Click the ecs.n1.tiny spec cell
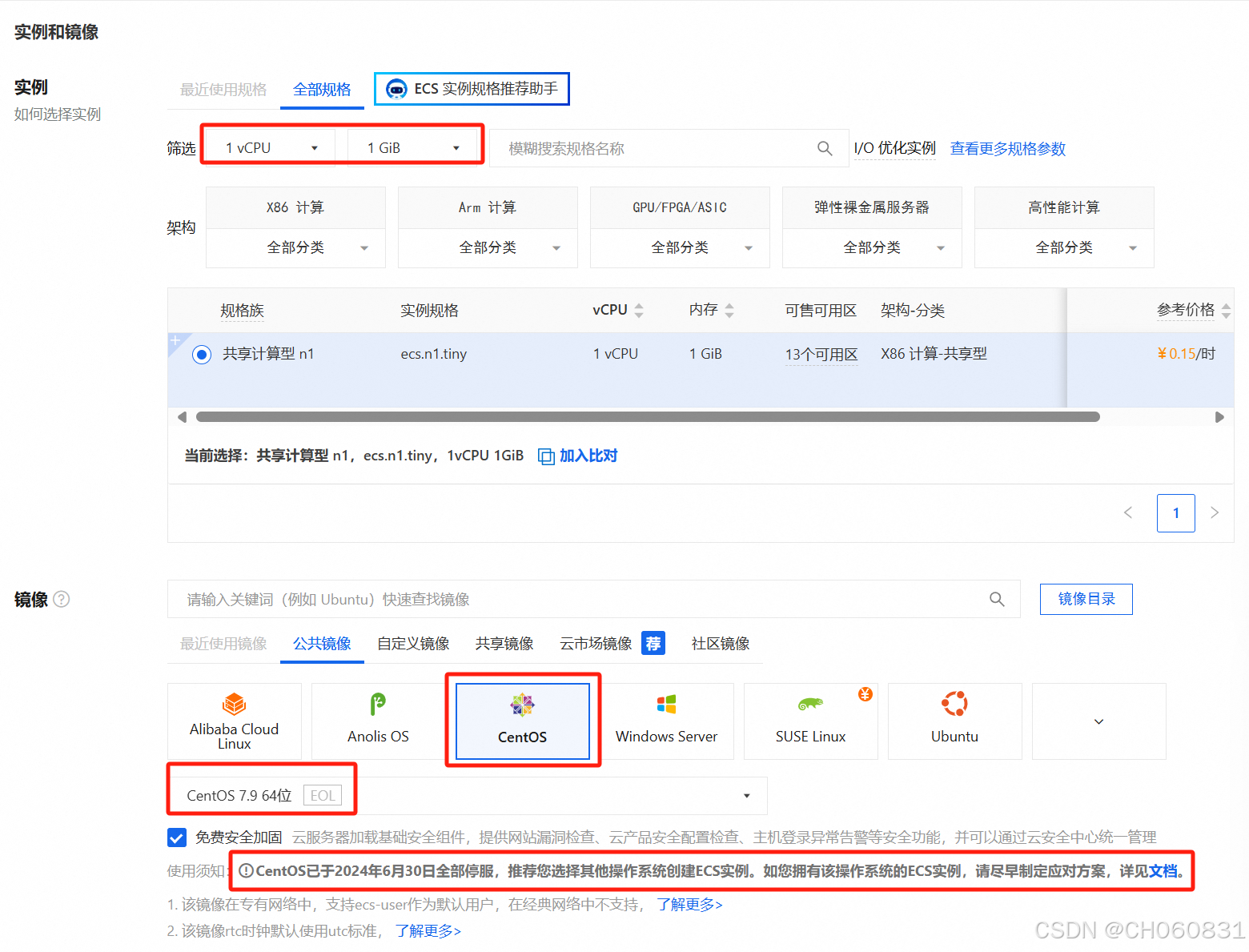 (x=433, y=354)
